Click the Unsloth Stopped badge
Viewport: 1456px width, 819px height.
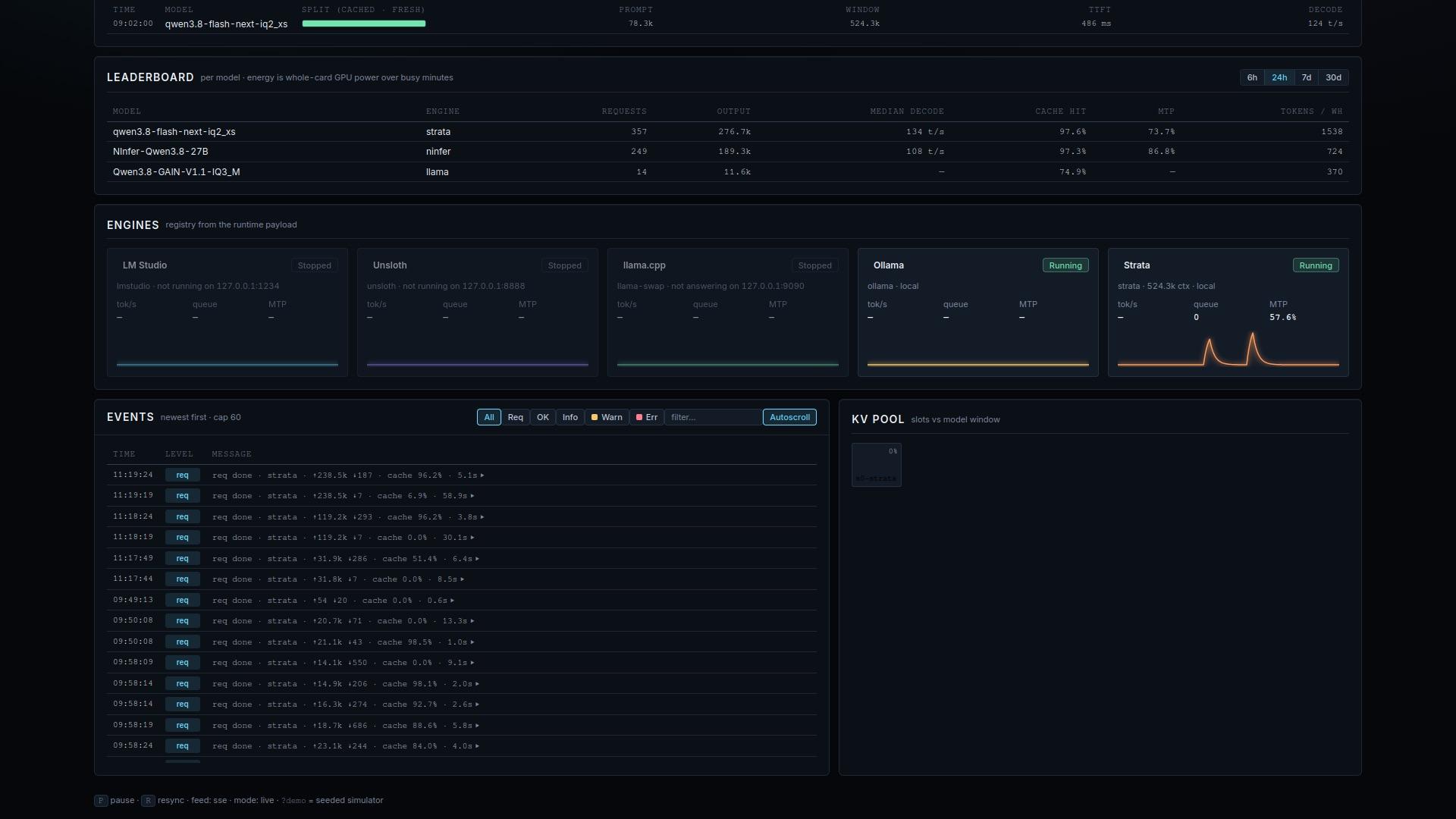[x=564, y=265]
